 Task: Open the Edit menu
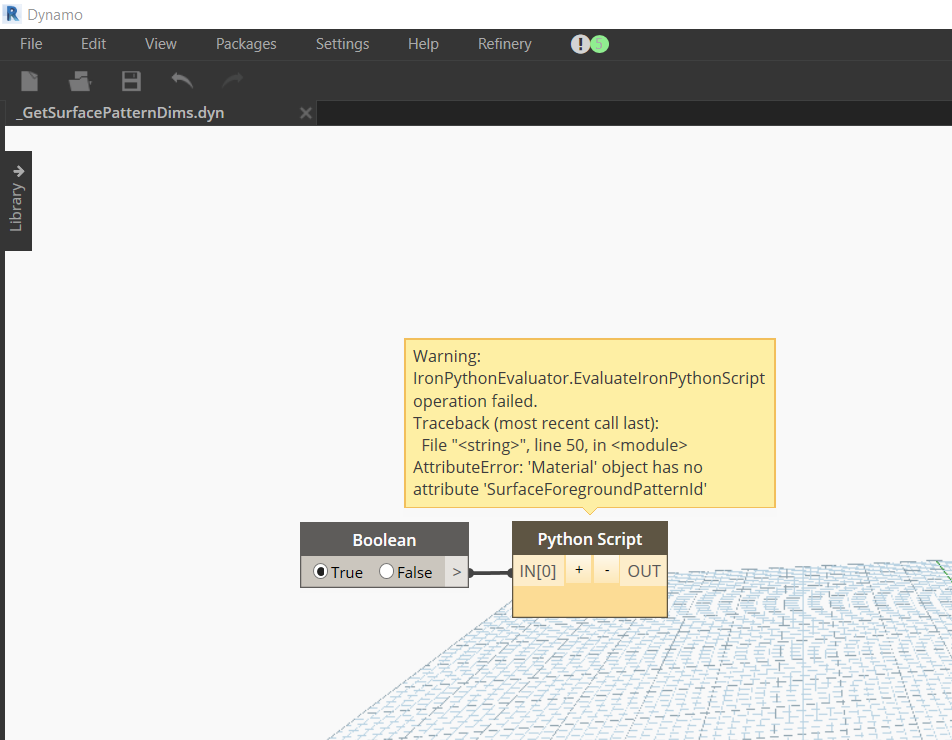pos(94,44)
